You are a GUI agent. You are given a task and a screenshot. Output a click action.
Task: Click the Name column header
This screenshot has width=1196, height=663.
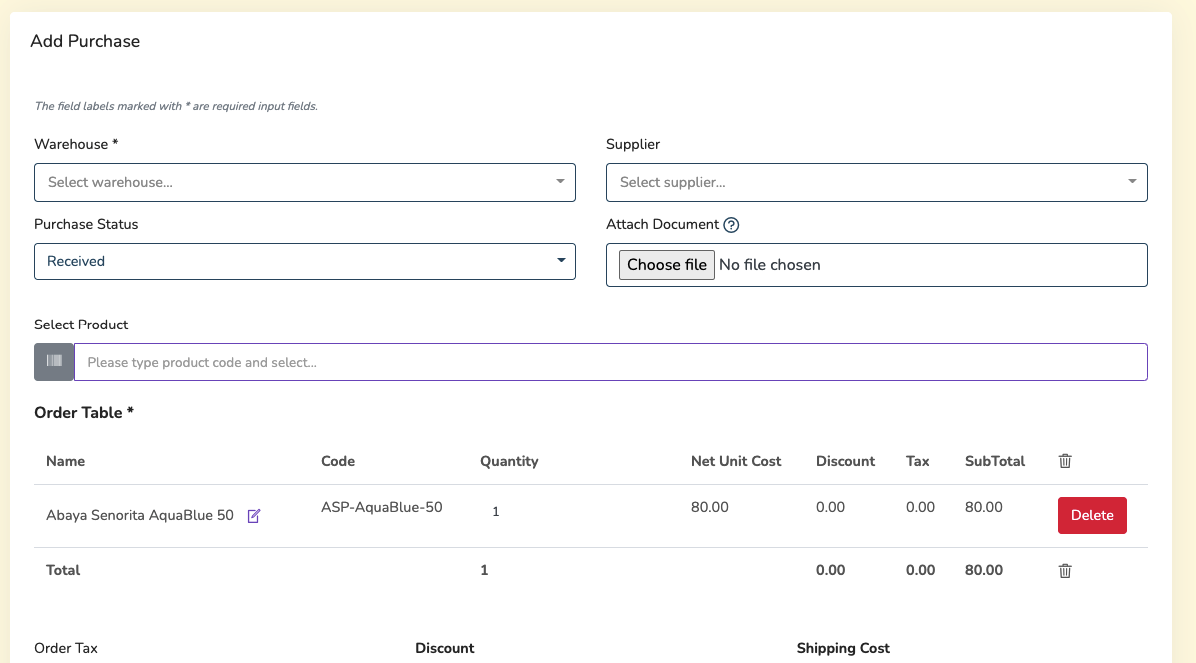(66, 461)
